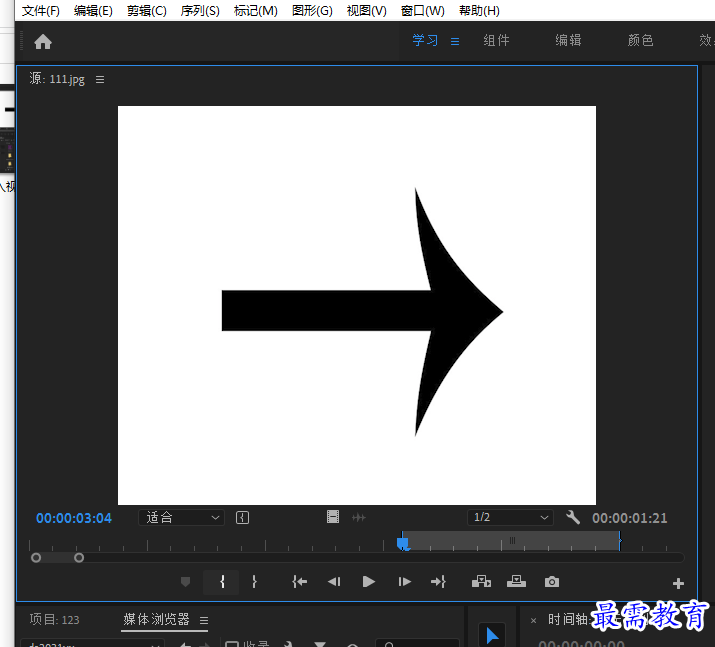Viewport: 715px width, 647px height.
Task: Click the duration timecode 00:00:01:21
Action: [629, 518]
